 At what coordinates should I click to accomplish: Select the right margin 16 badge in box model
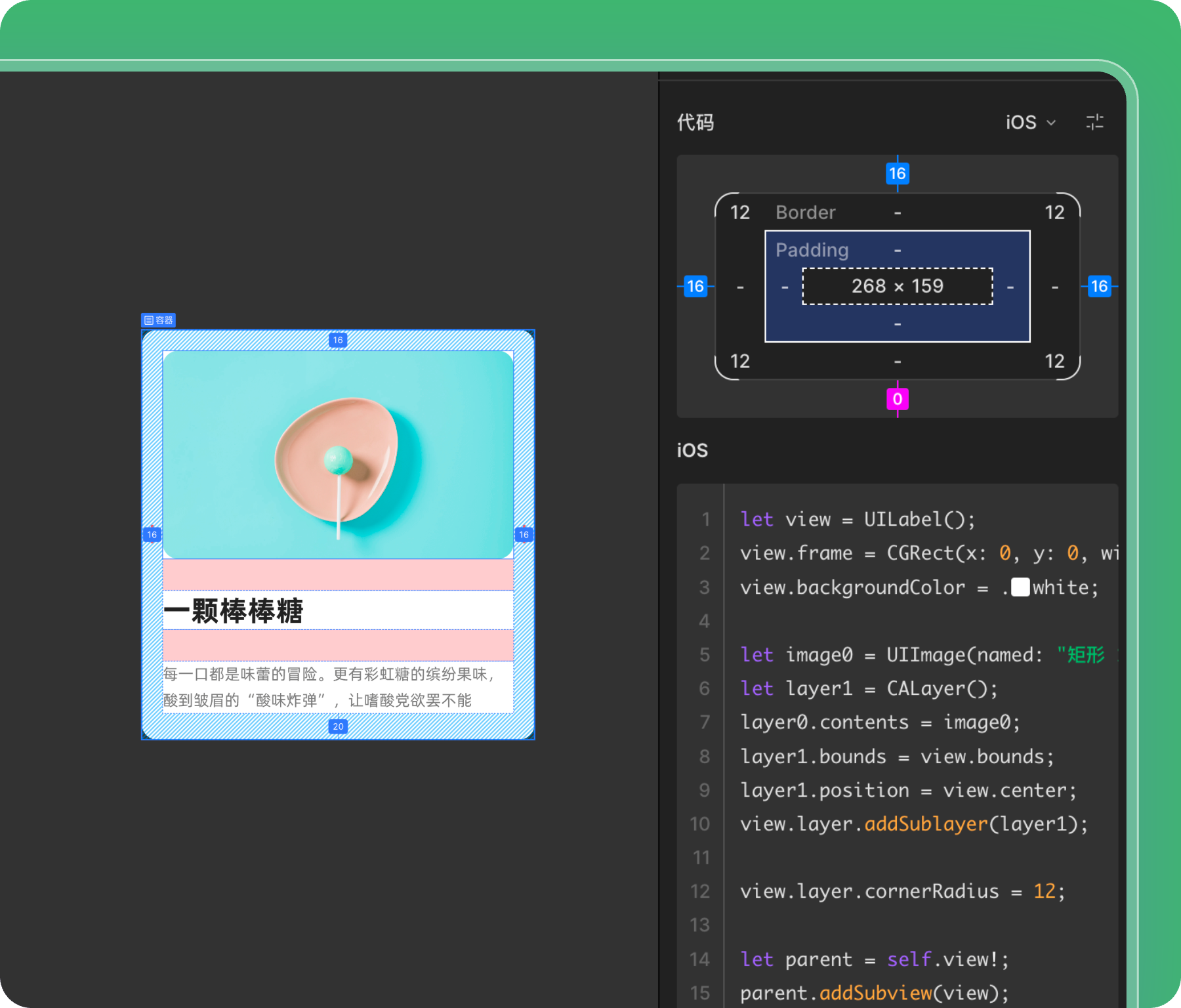[1098, 286]
